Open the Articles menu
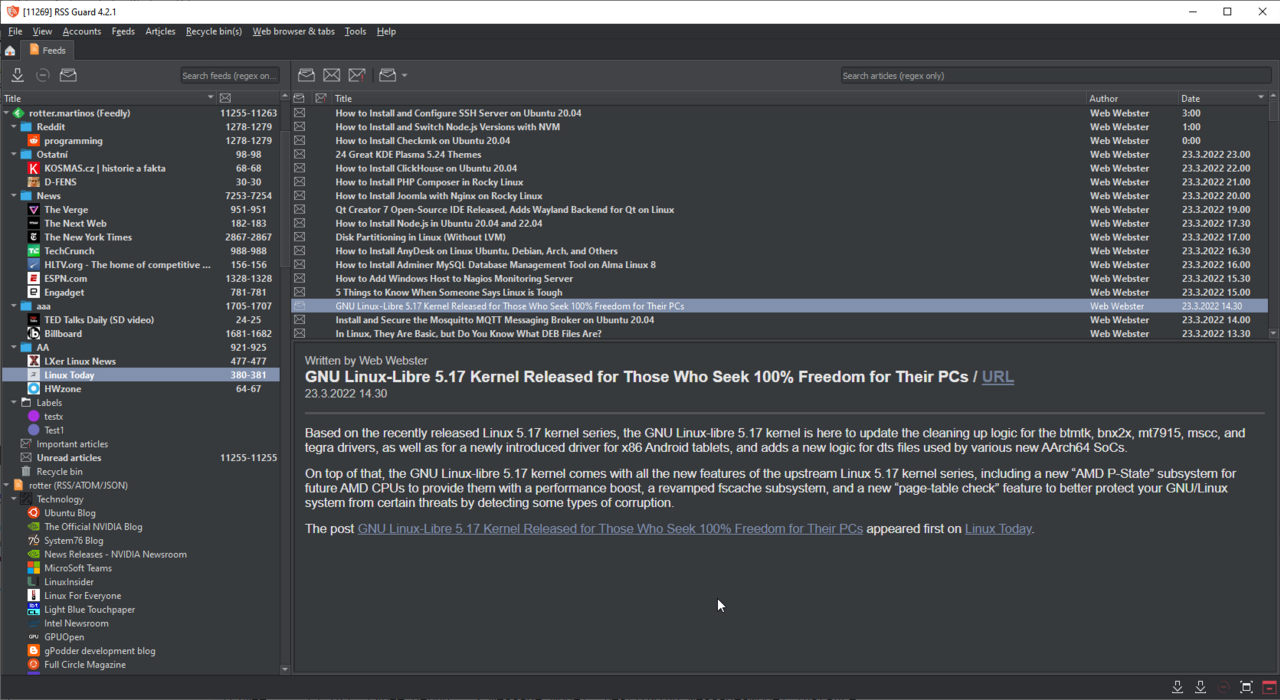The width and height of the screenshot is (1280, 700). [x=160, y=31]
